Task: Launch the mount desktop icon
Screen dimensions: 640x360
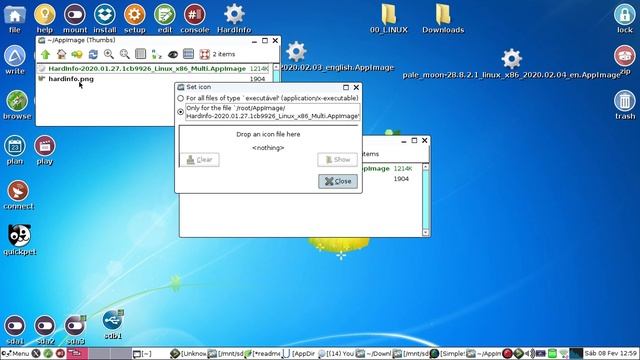Action: 75,18
